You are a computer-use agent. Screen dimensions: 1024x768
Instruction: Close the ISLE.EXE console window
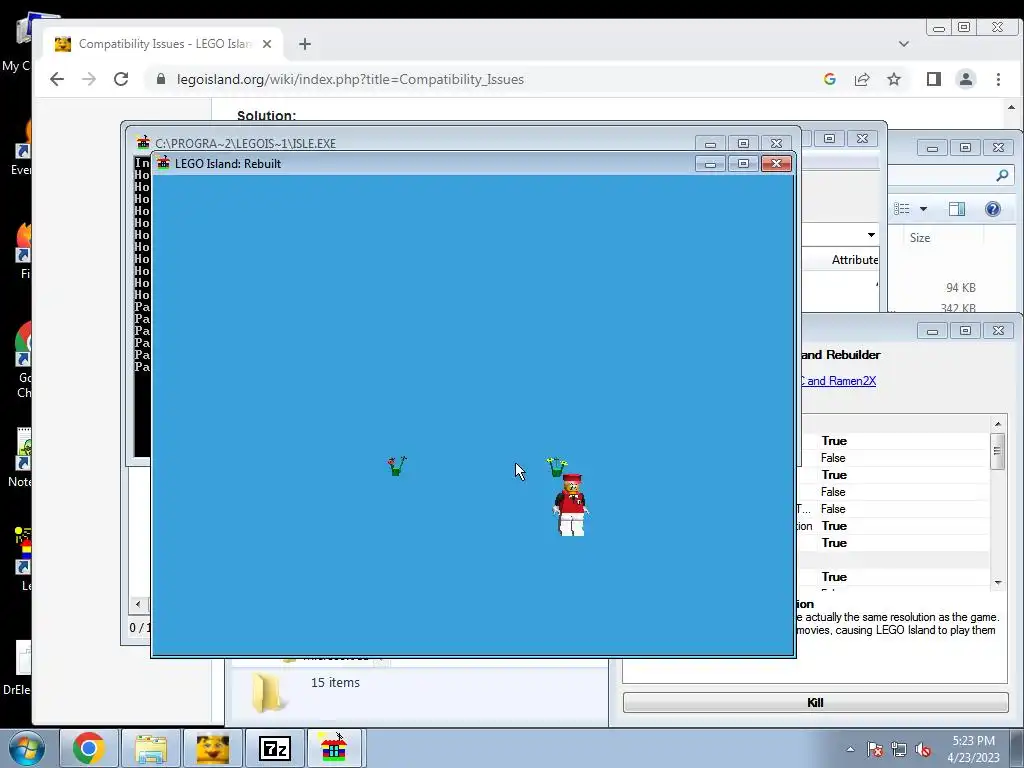click(776, 143)
